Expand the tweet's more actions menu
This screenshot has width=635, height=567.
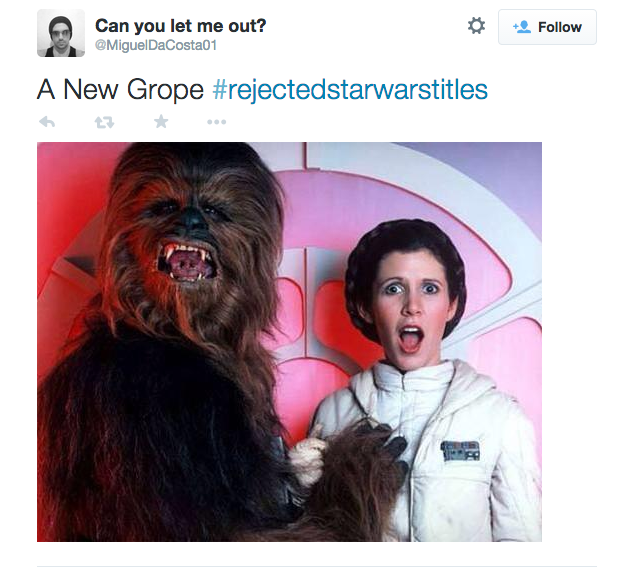217,122
